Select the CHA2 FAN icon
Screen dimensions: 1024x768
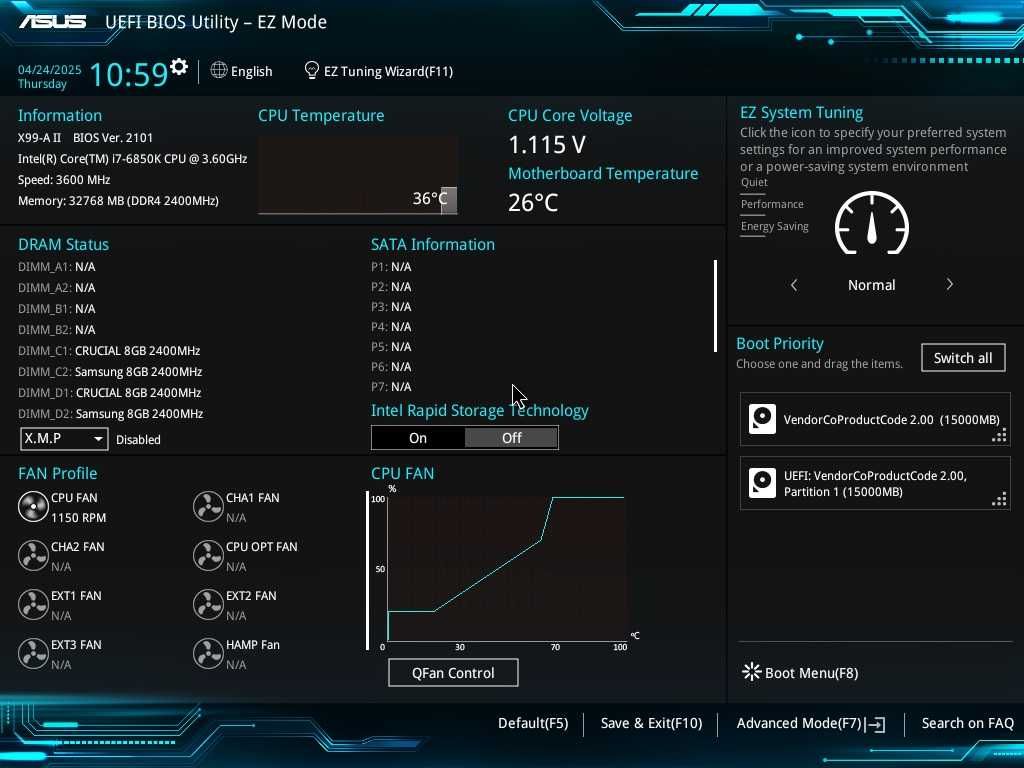[x=33, y=556]
